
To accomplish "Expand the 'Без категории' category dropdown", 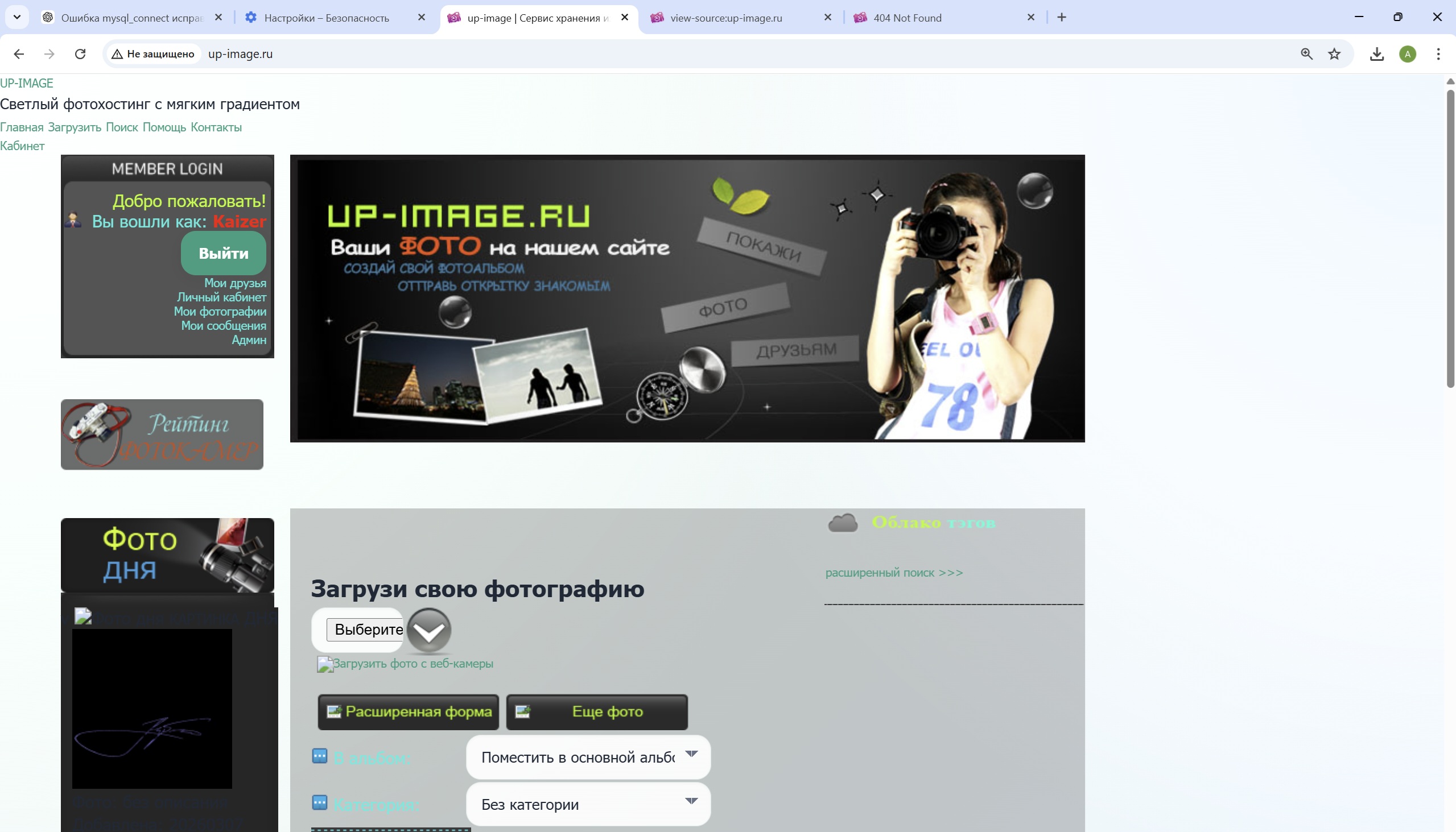I will 588,804.
